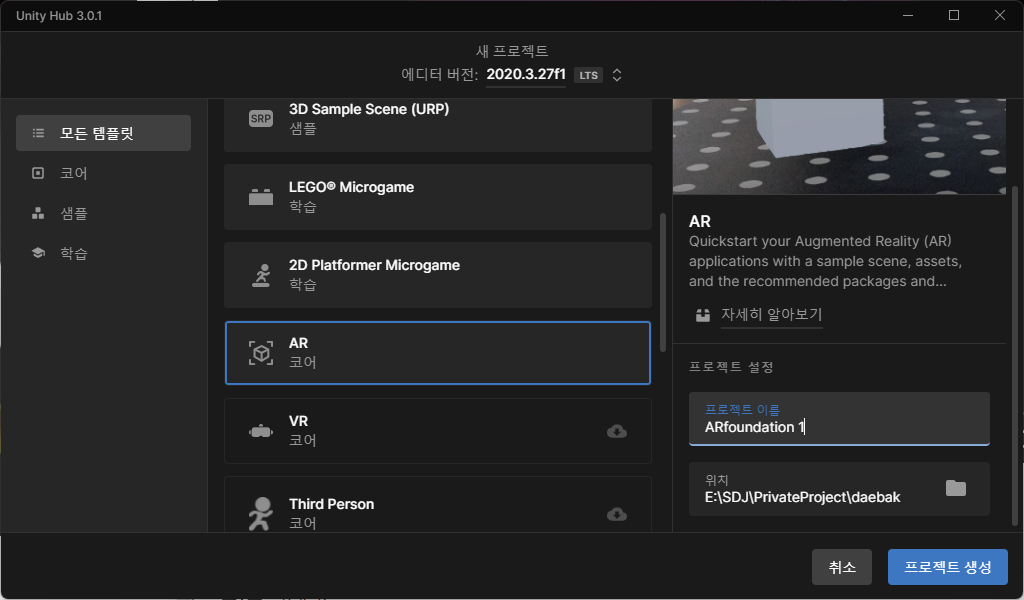
Task: Select the 3D Sample Scene (URP) template
Action: click(x=438, y=124)
